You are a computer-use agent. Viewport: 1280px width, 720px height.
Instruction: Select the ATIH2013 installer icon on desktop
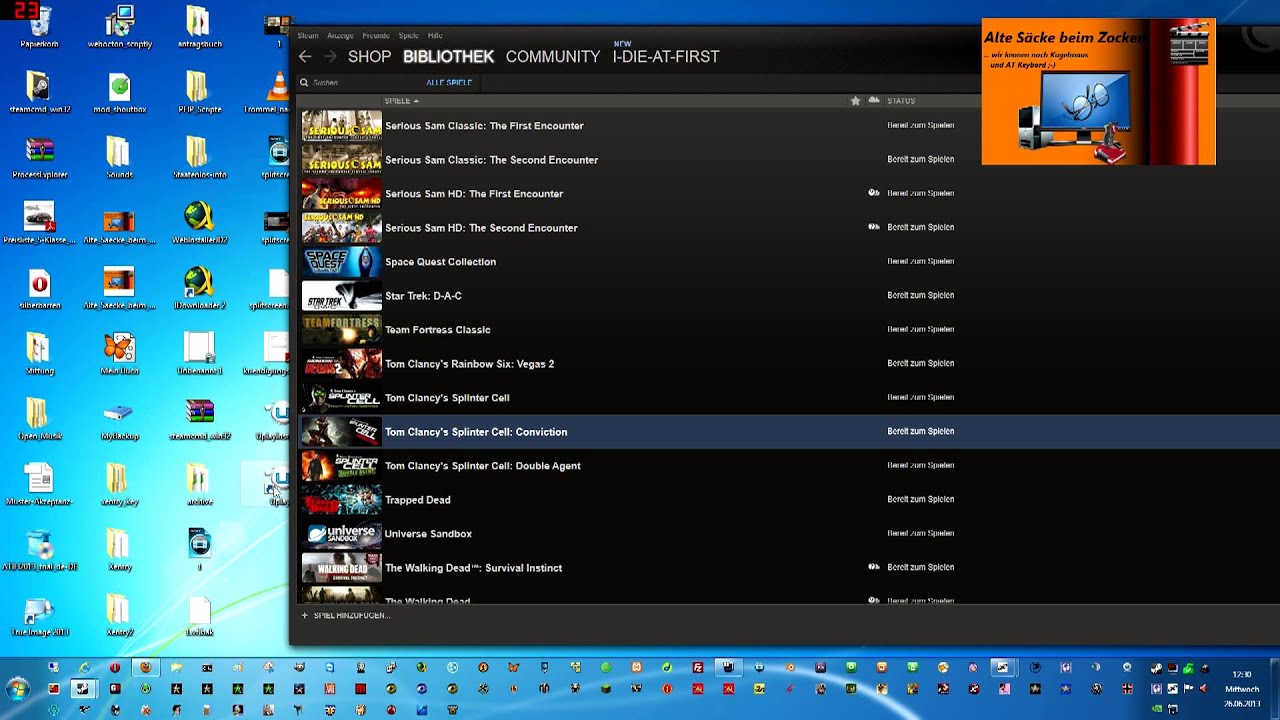click(39, 551)
